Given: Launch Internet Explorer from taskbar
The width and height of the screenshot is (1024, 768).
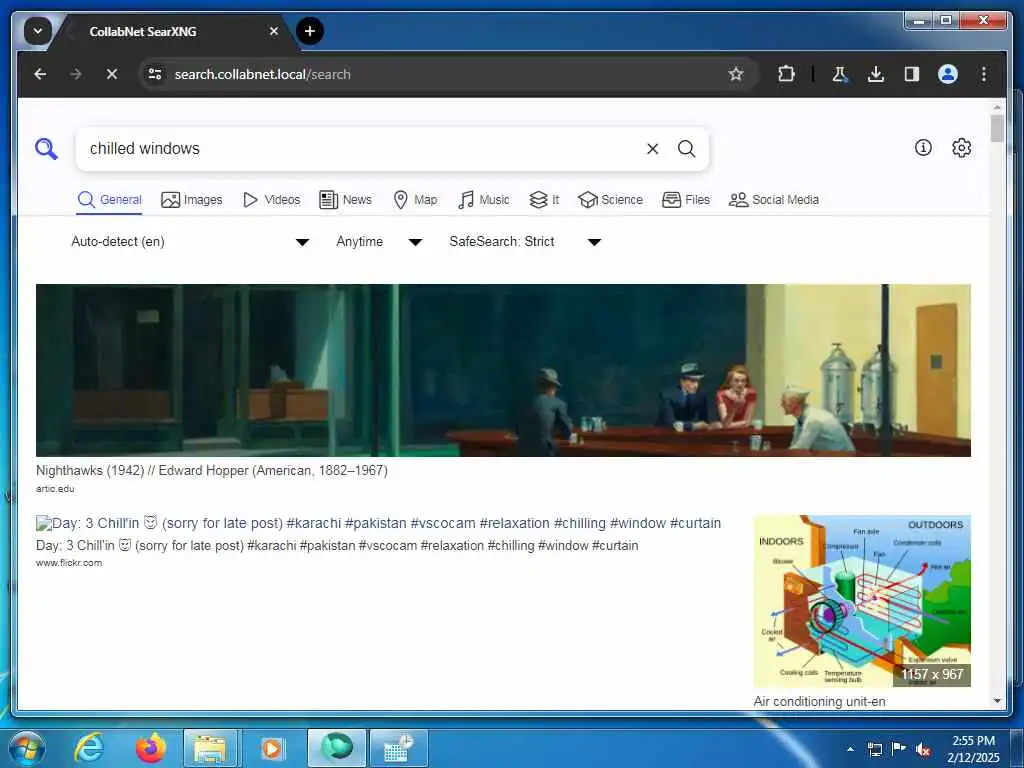Looking at the screenshot, I should (x=89, y=748).
